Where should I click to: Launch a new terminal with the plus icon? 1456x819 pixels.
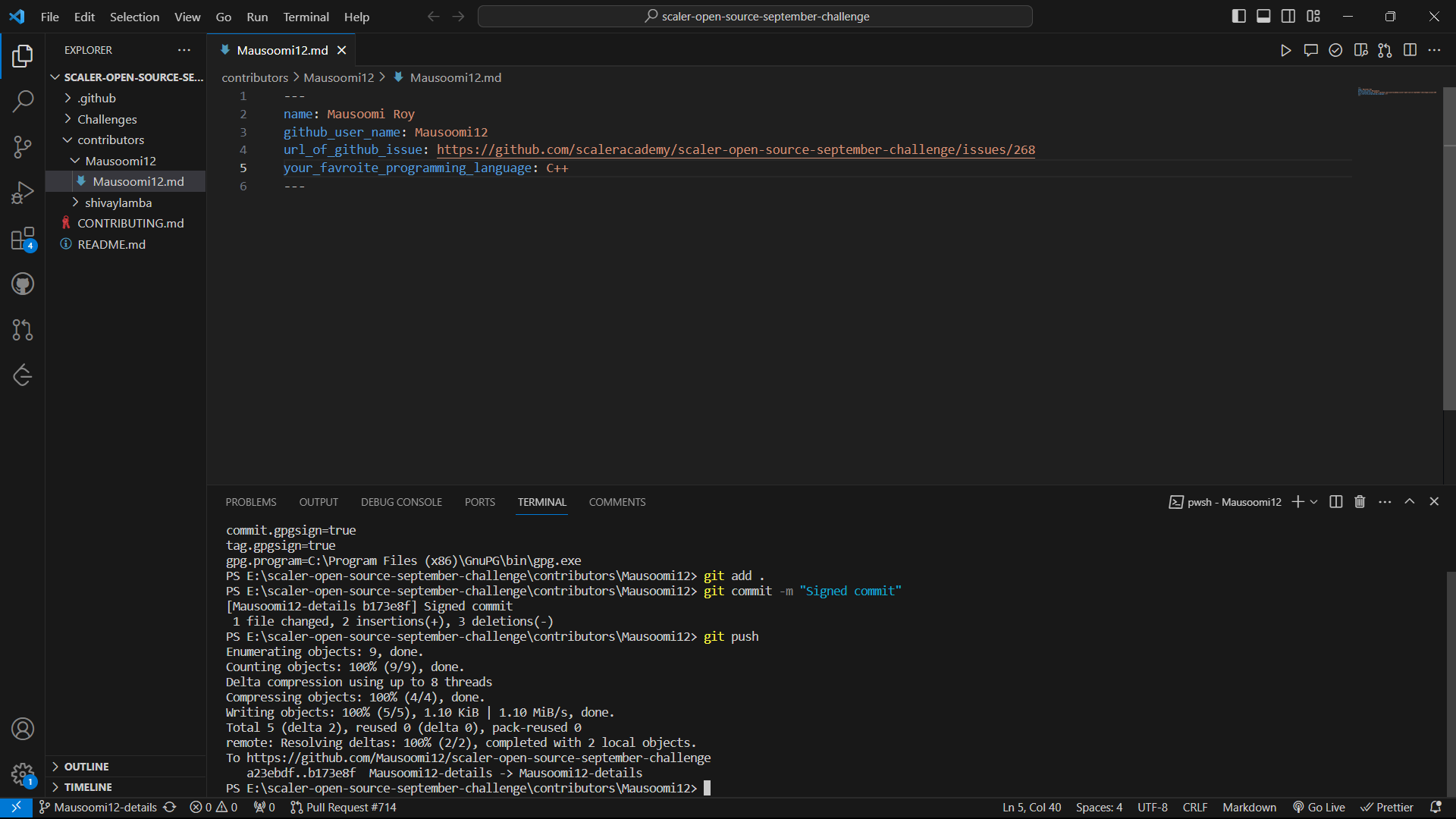point(1298,501)
